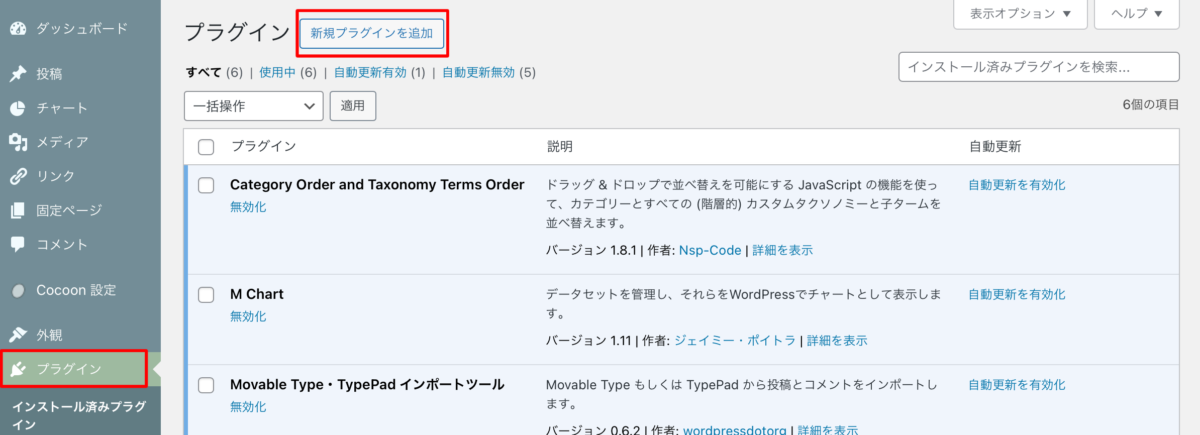This screenshot has height=435, width=1200.
Task: Open the Dashboard gauge icon
Action: coord(17,28)
